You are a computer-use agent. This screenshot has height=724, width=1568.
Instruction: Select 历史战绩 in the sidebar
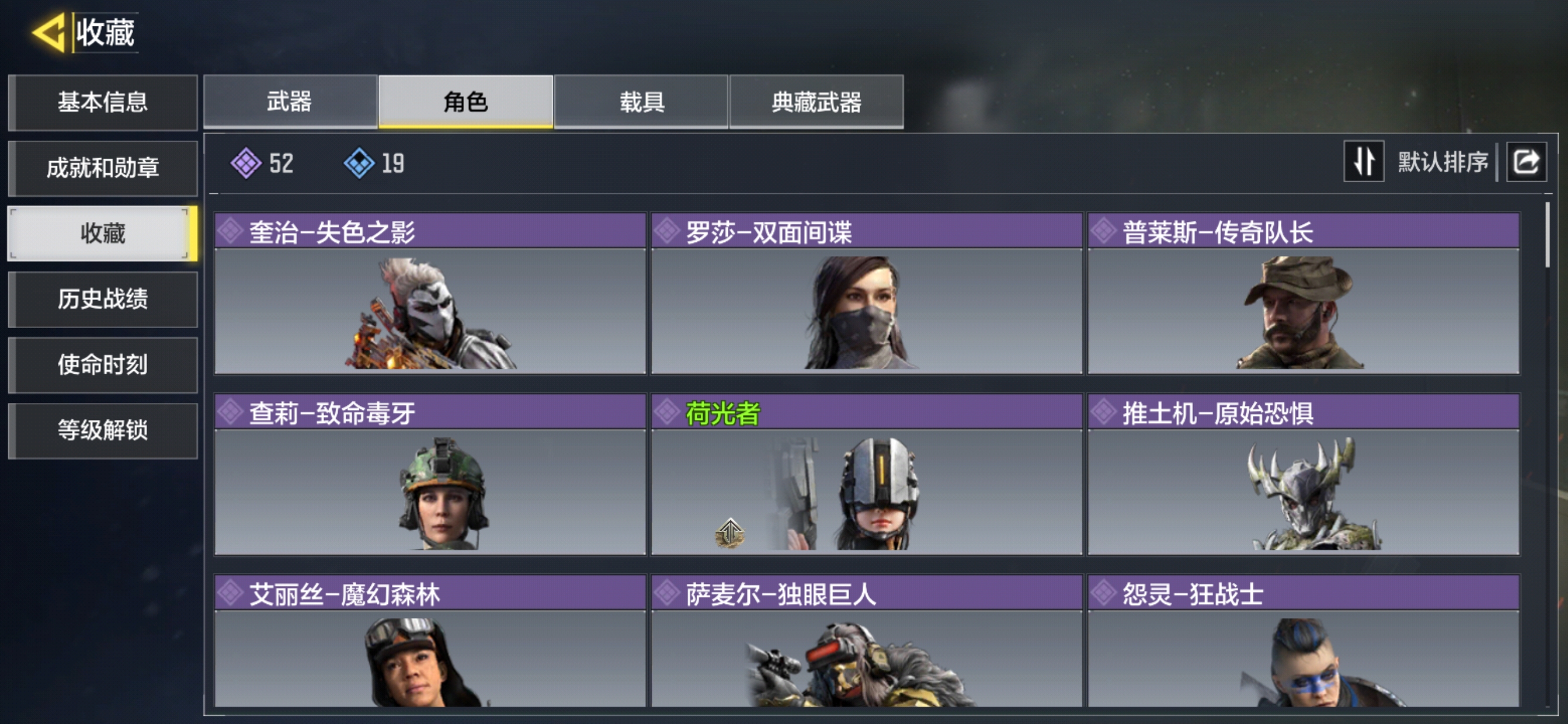[x=103, y=299]
